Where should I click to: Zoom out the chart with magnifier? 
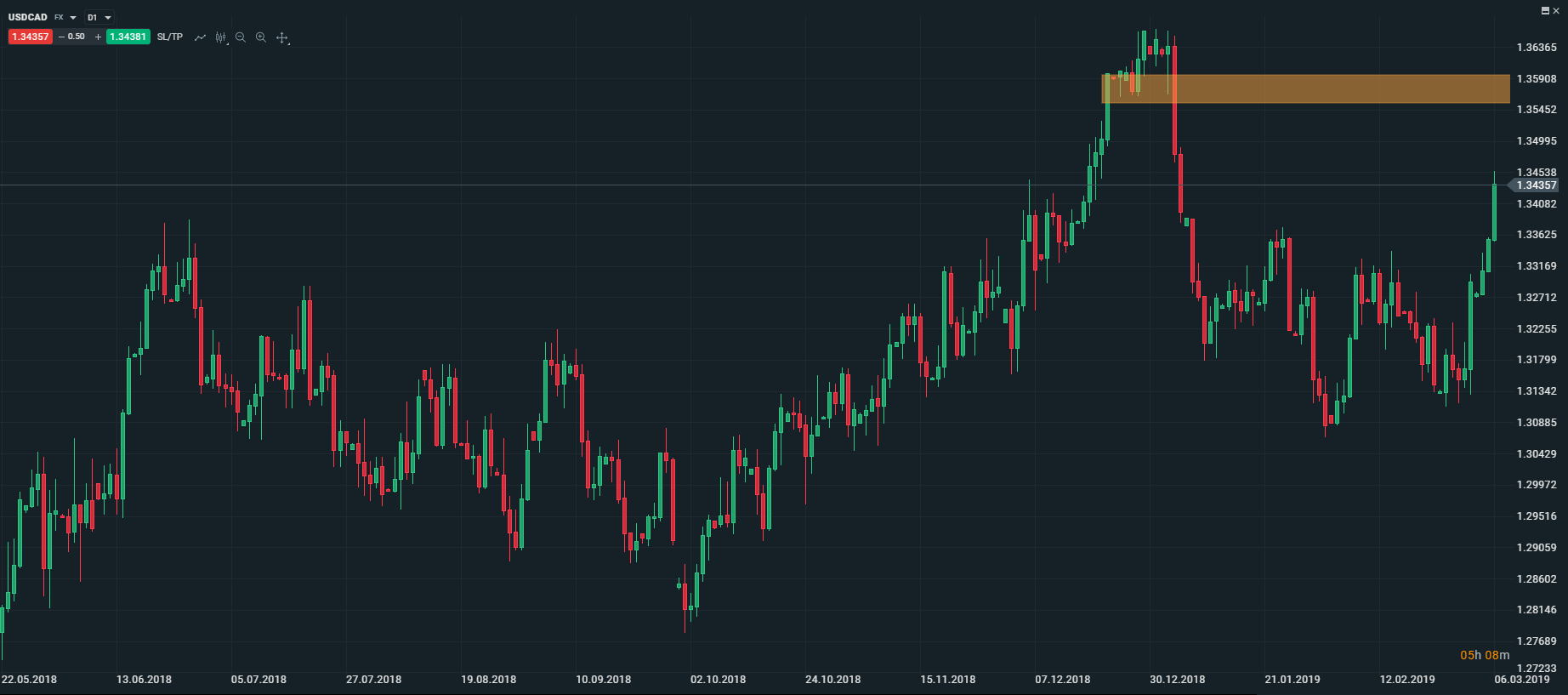pos(241,37)
